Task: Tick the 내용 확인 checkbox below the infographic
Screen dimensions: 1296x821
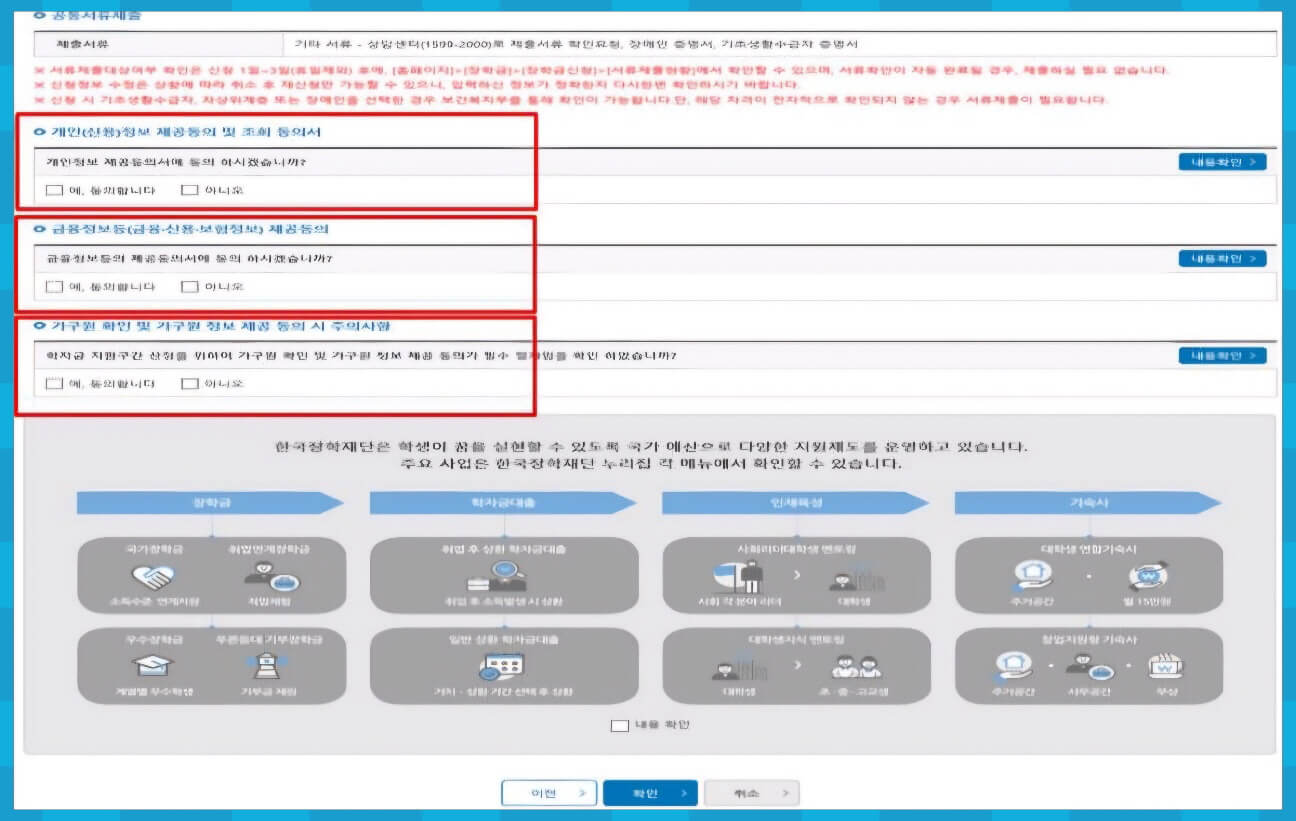Action: [x=619, y=725]
